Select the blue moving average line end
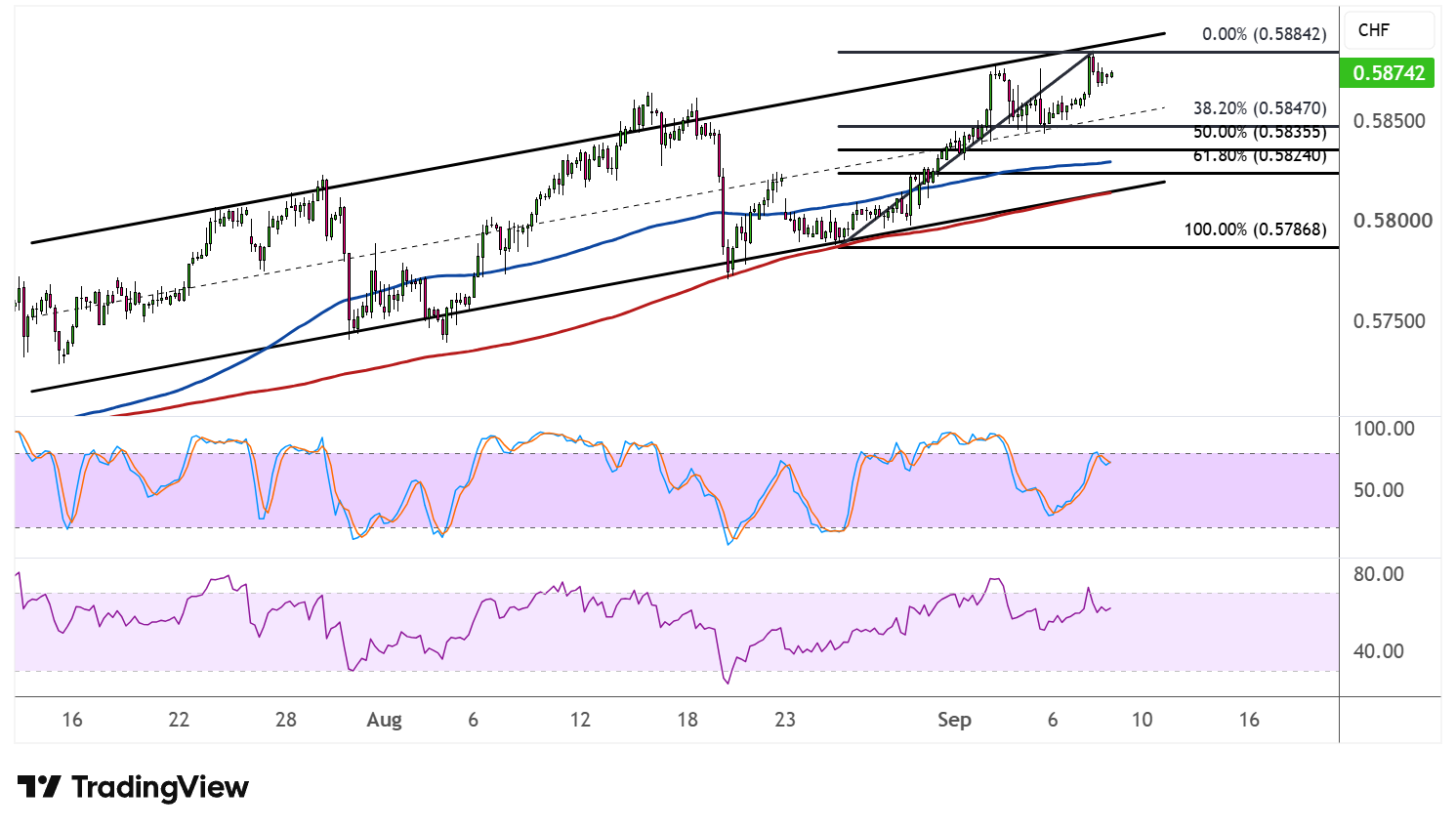1456x831 pixels. coord(1109,161)
